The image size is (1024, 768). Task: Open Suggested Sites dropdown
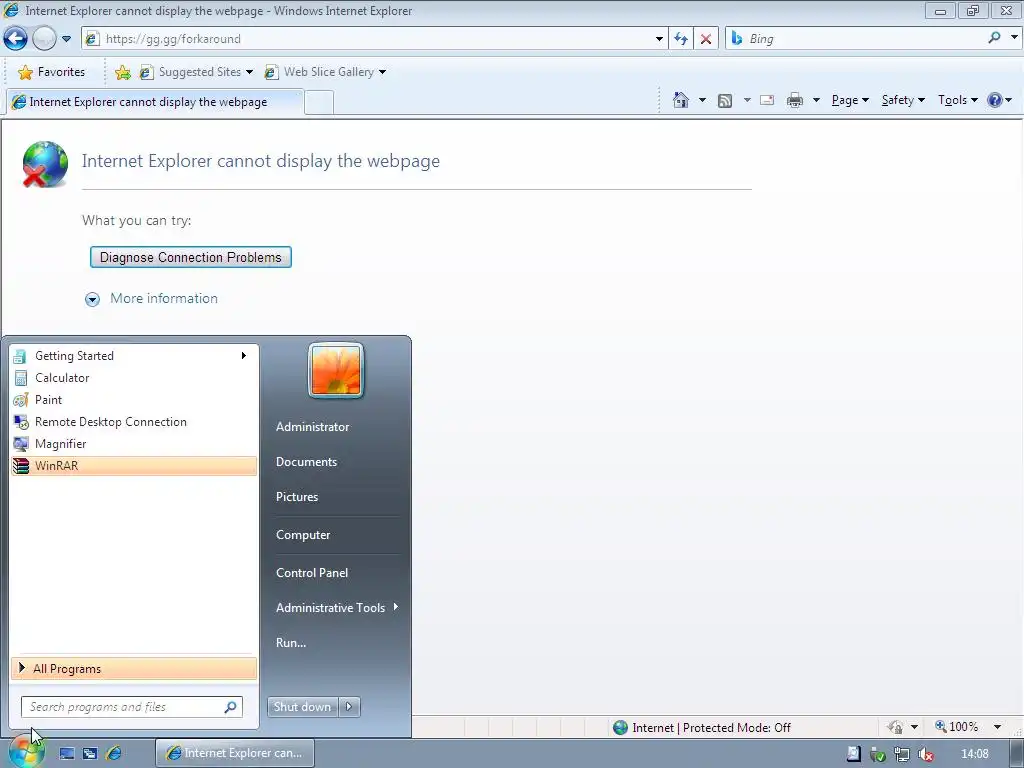(x=196, y=72)
